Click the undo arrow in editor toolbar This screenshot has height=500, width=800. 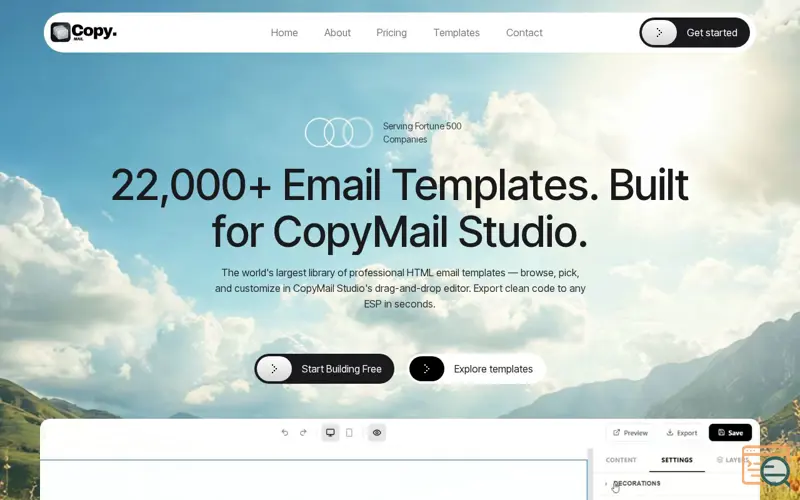coord(285,433)
